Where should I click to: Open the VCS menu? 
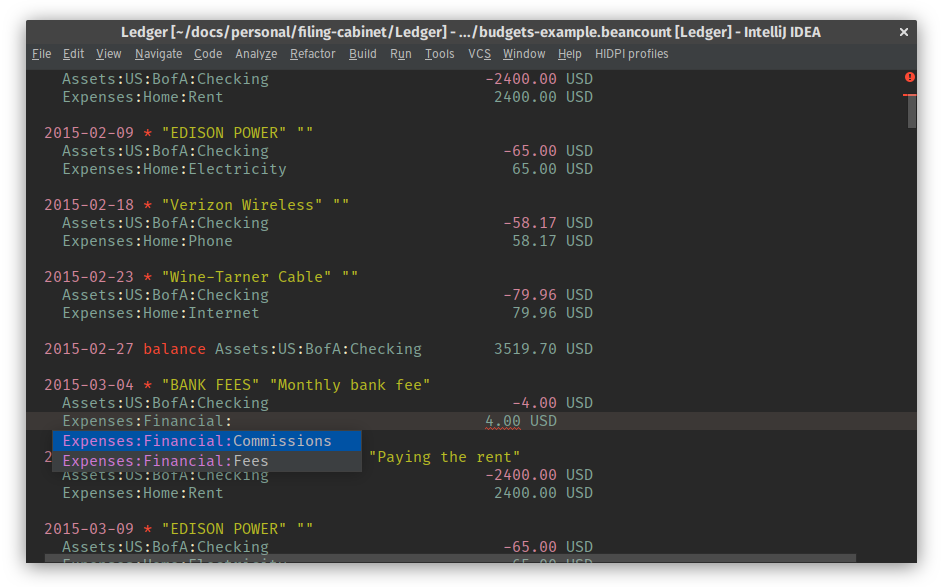coord(479,54)
